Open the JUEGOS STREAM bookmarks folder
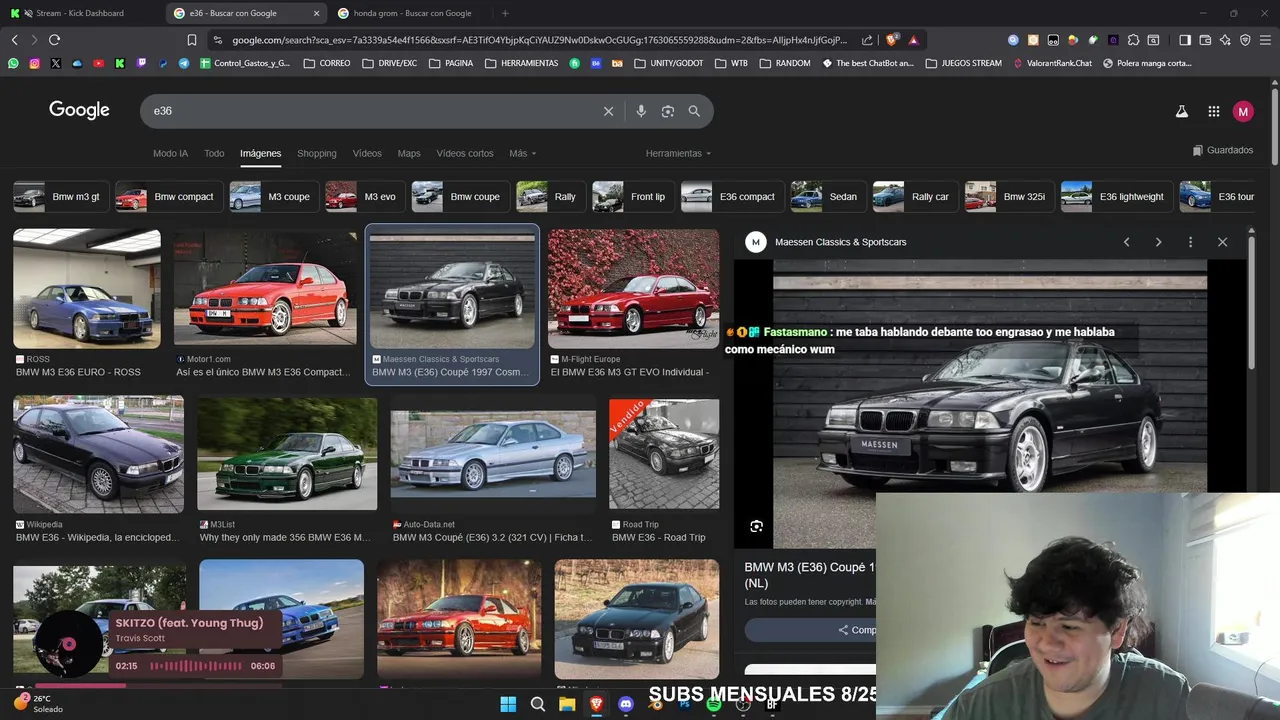The height and width of the screenshot is (720, 1280). [964, 63]
